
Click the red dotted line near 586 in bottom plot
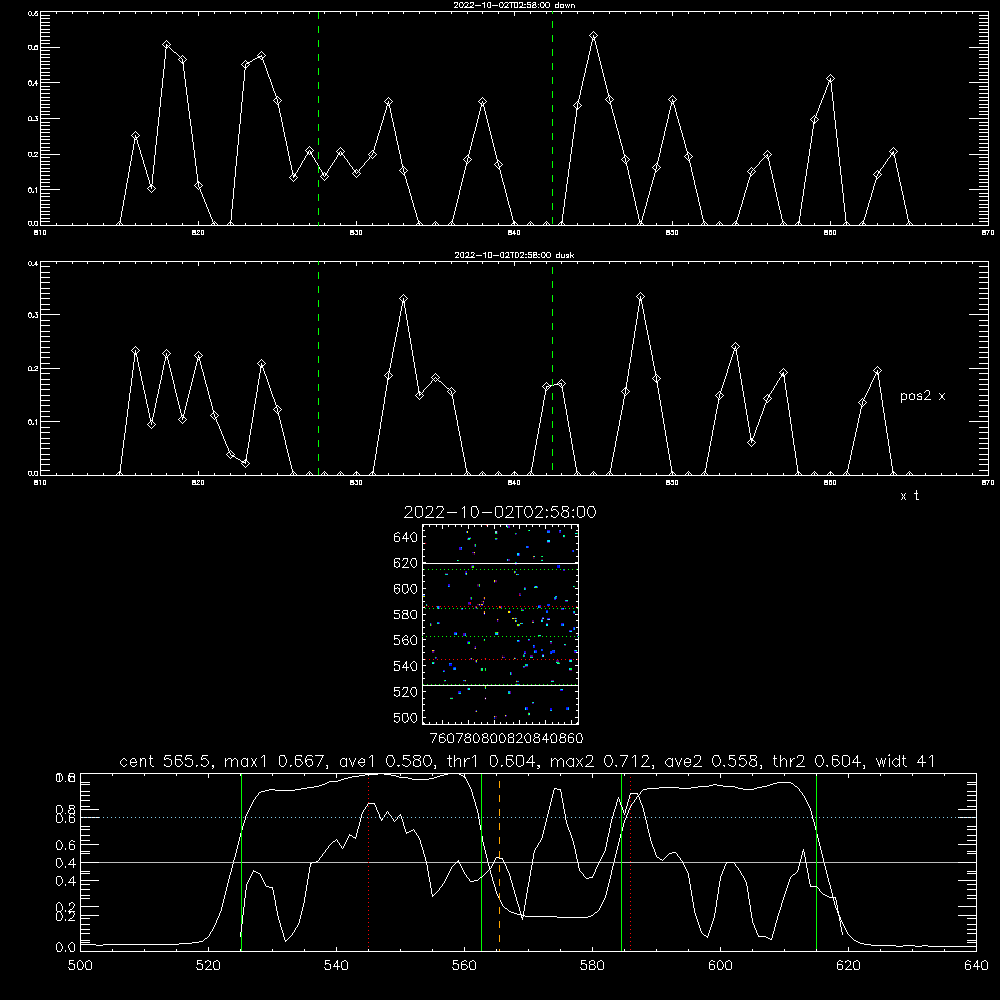coord(630,862)
